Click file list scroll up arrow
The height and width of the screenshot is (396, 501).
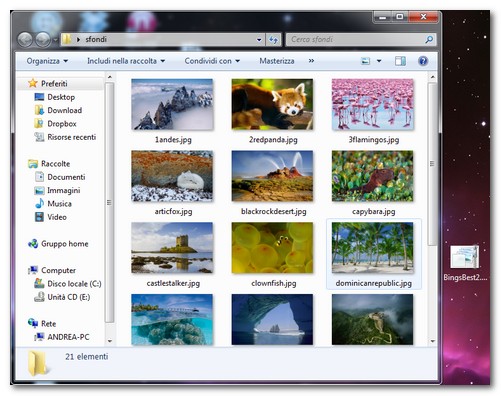click(x=432, y=77)
